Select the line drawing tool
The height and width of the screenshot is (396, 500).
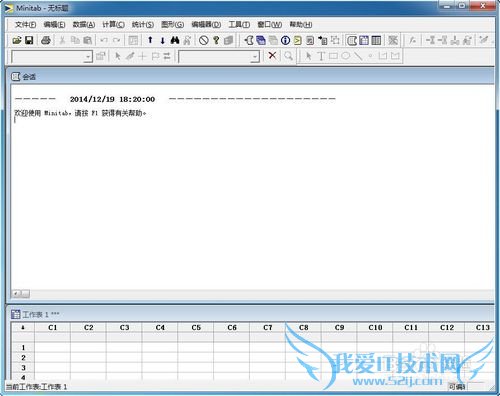[x=358, y=56]
